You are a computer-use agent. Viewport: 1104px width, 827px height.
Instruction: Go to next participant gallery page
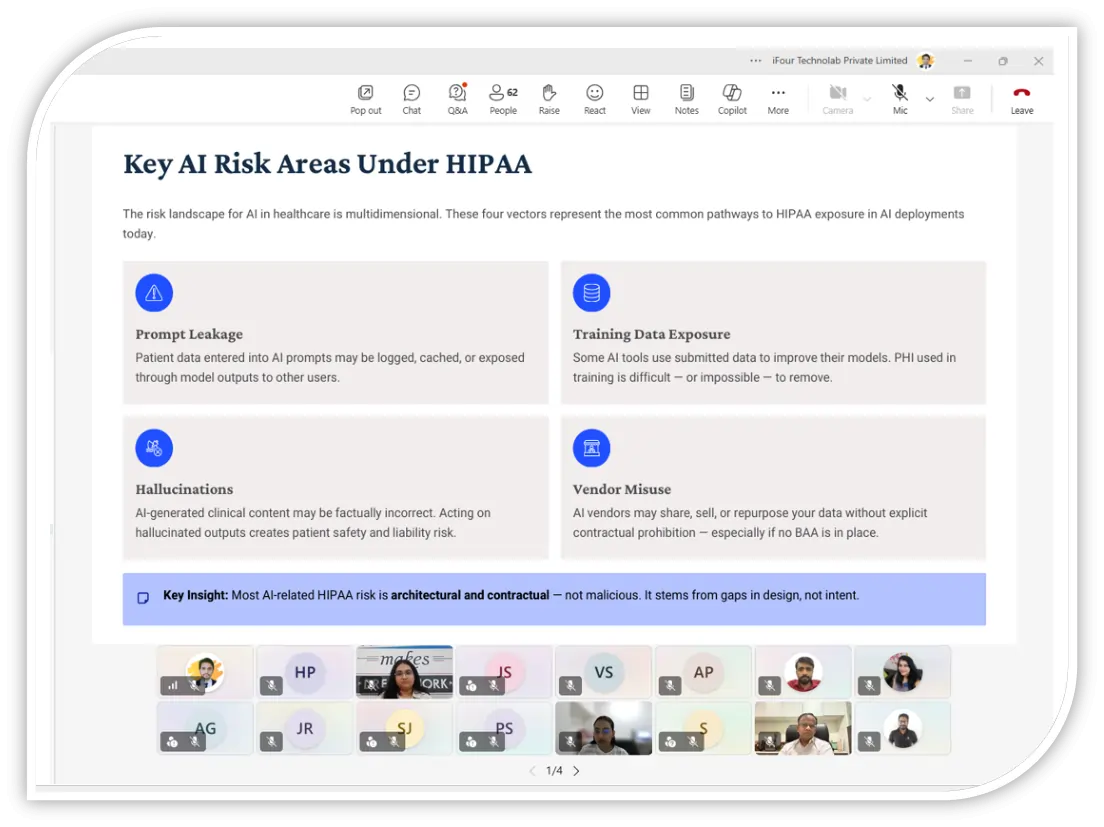(x=576, y=771)
